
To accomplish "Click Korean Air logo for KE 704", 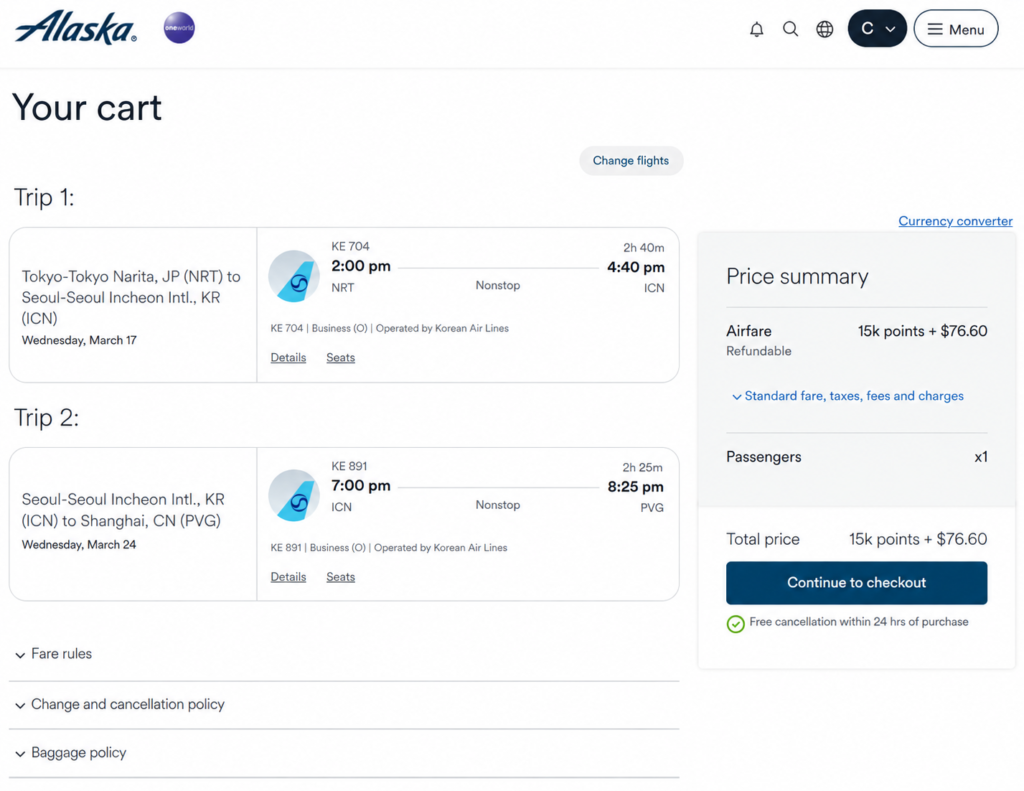I will click(x=294, y=276).
